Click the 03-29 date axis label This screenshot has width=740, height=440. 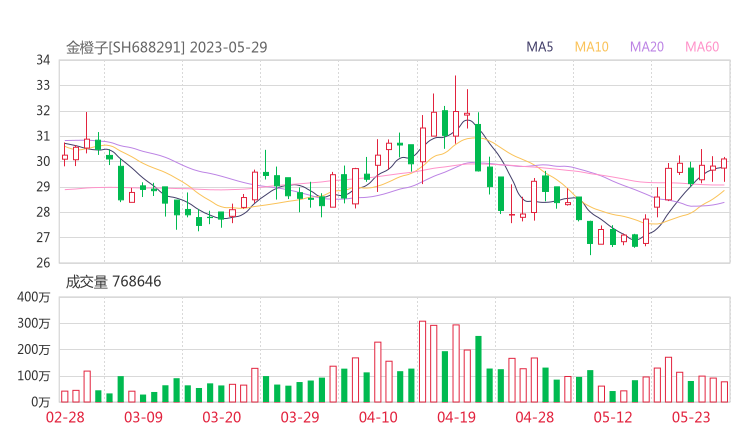[x=300, y=417]
